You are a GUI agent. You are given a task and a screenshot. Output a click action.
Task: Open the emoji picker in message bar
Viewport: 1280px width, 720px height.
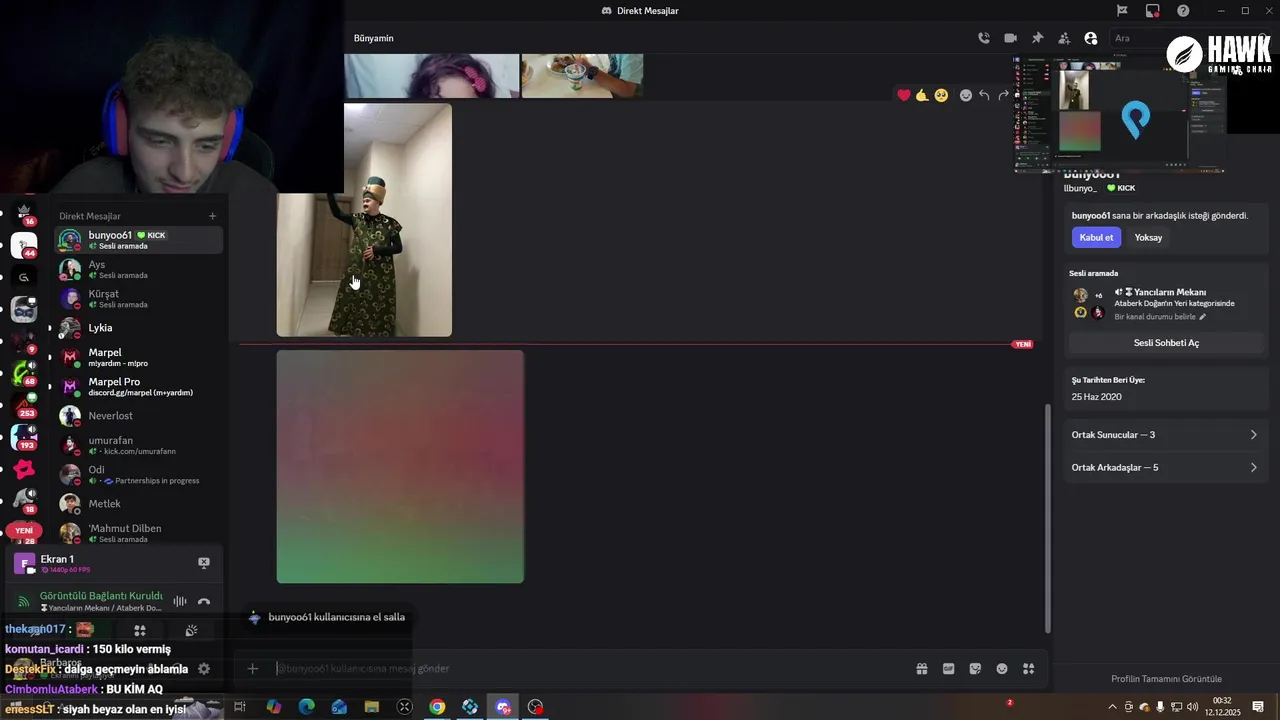click(x=1002, y=668)
